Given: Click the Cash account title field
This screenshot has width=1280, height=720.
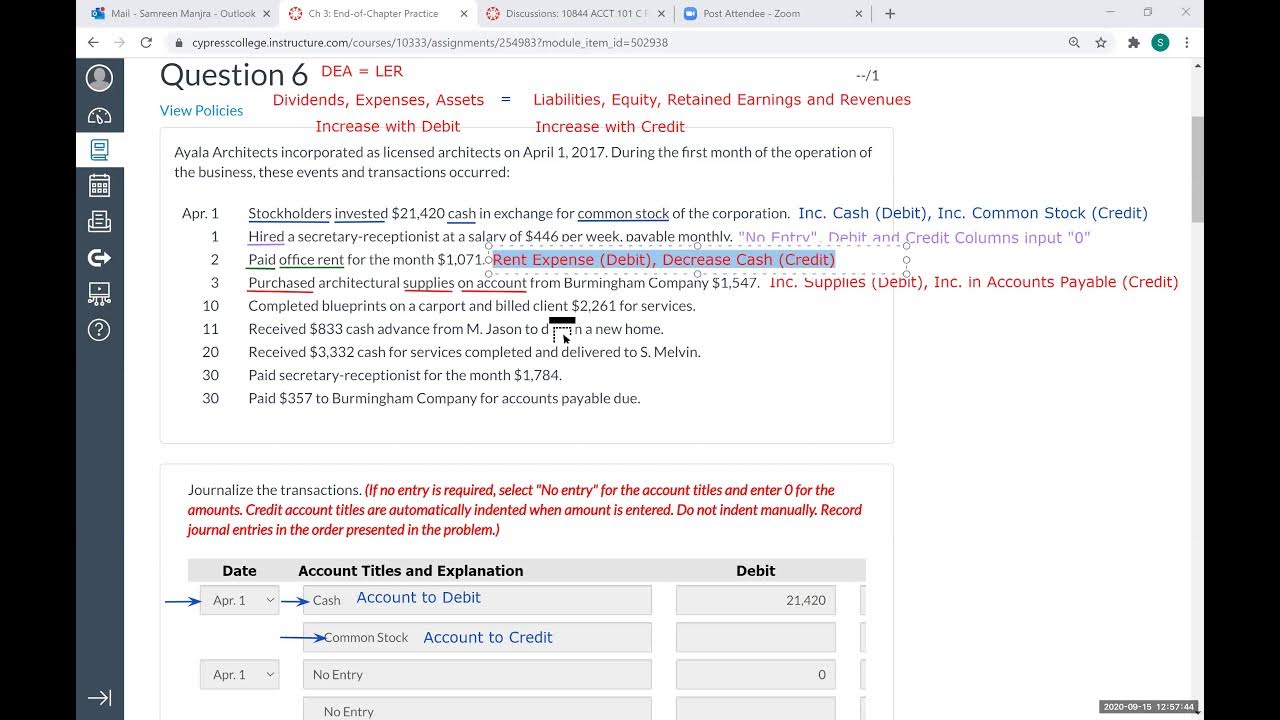Looking at the screenshot, I should (477, 600).
